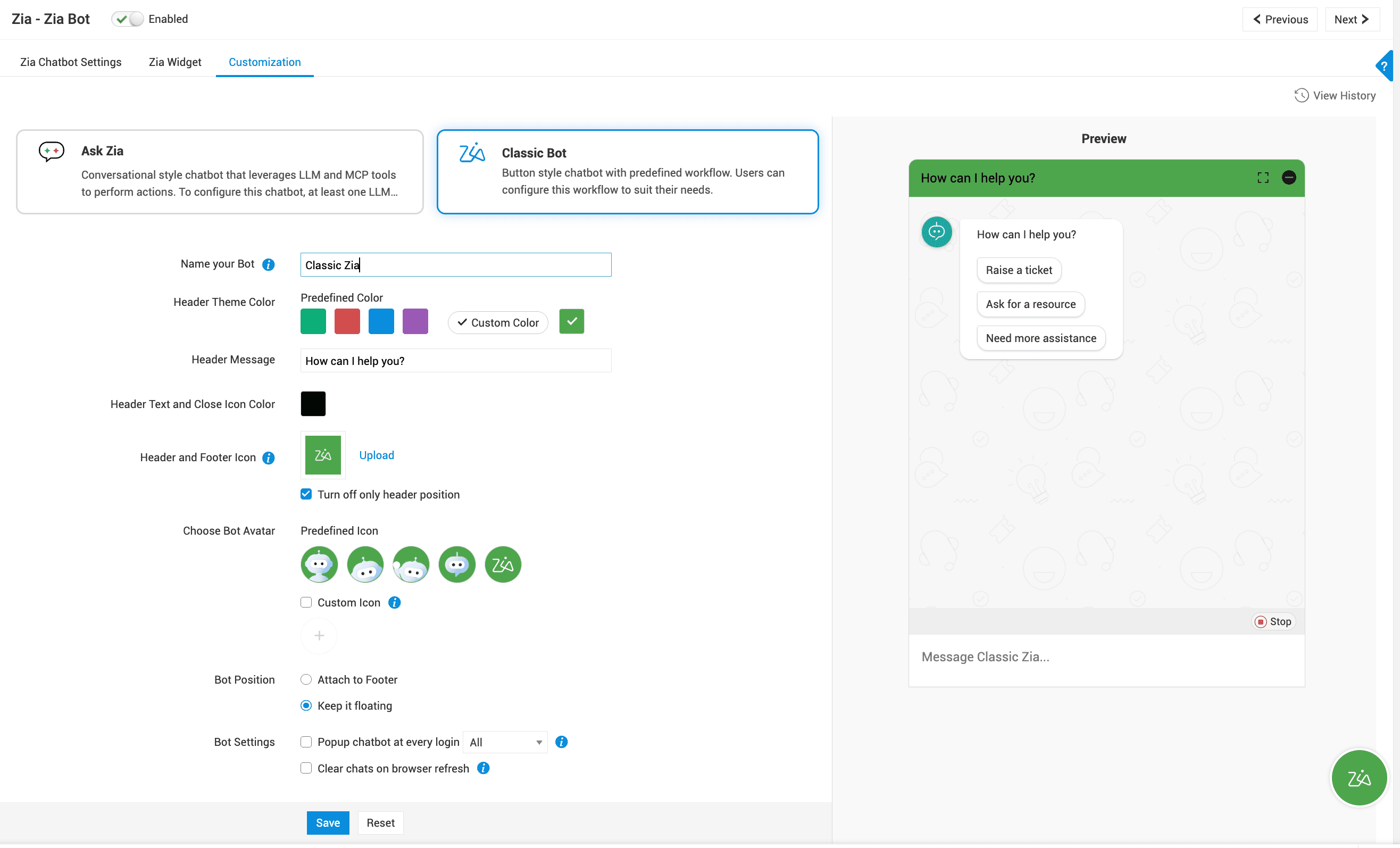Click the Save button
1400x848 pixels.
[328, 822]
